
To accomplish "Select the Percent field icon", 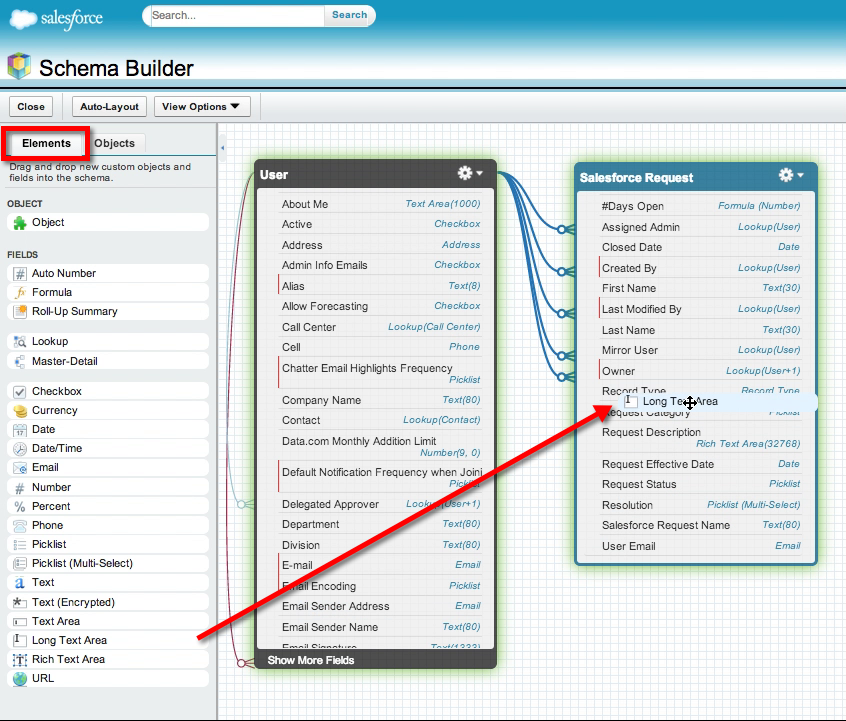I will tap(20, 507).
